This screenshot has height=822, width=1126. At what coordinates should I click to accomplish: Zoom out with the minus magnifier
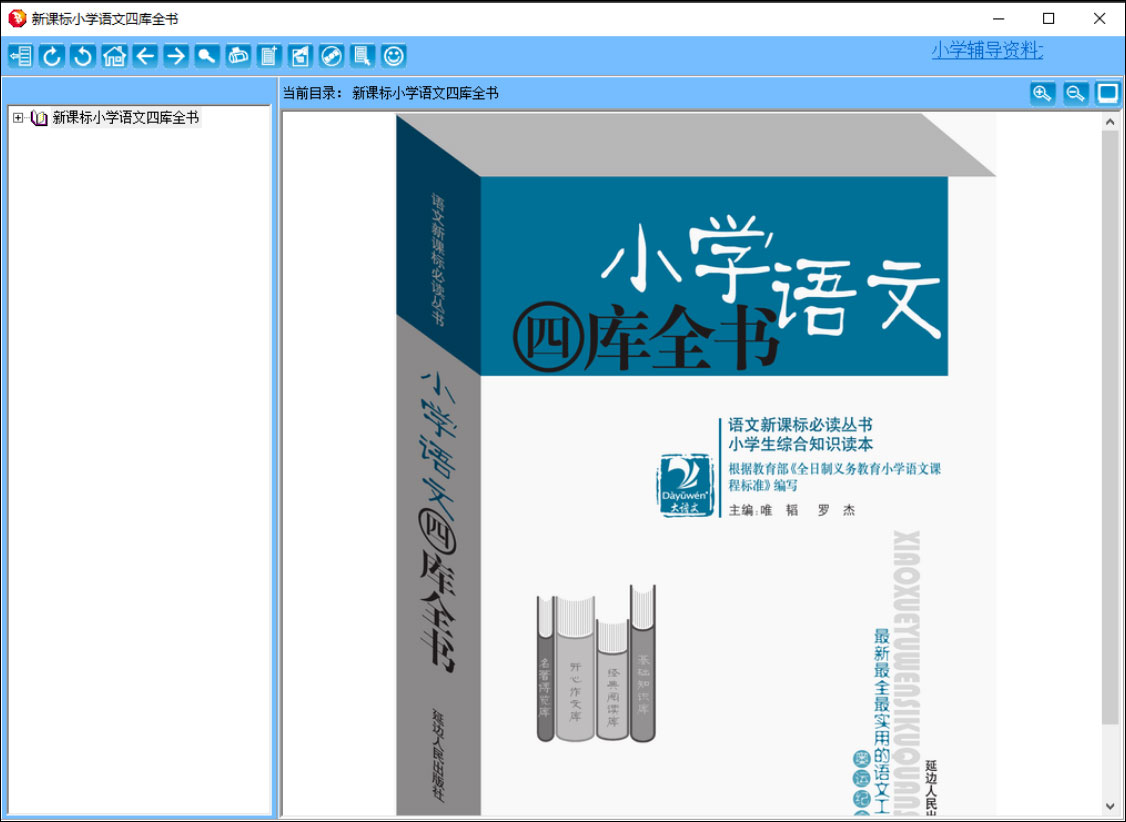pyautogui.click(x=1075, y=93)
